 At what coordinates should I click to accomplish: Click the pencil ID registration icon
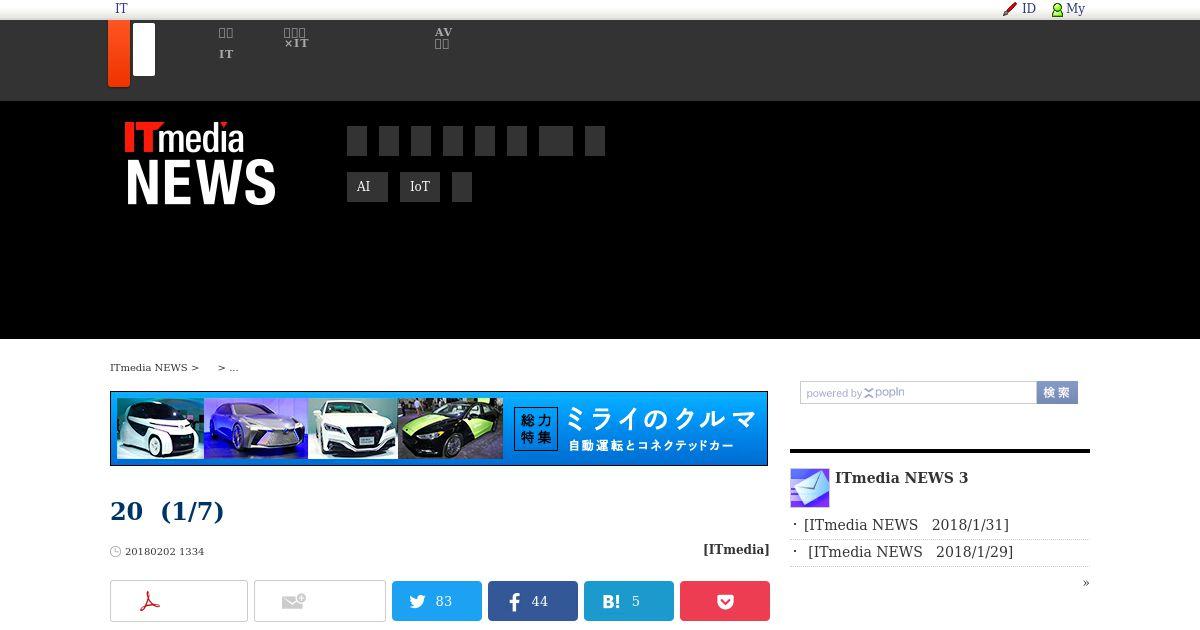click(x=1010, y=9)
